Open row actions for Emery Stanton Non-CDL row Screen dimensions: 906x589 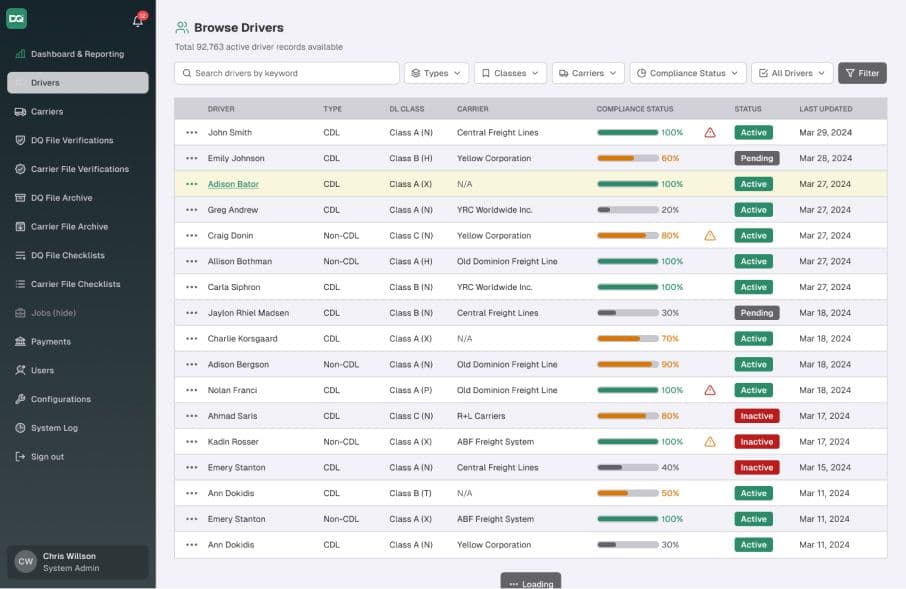click(x=192, y=519)
